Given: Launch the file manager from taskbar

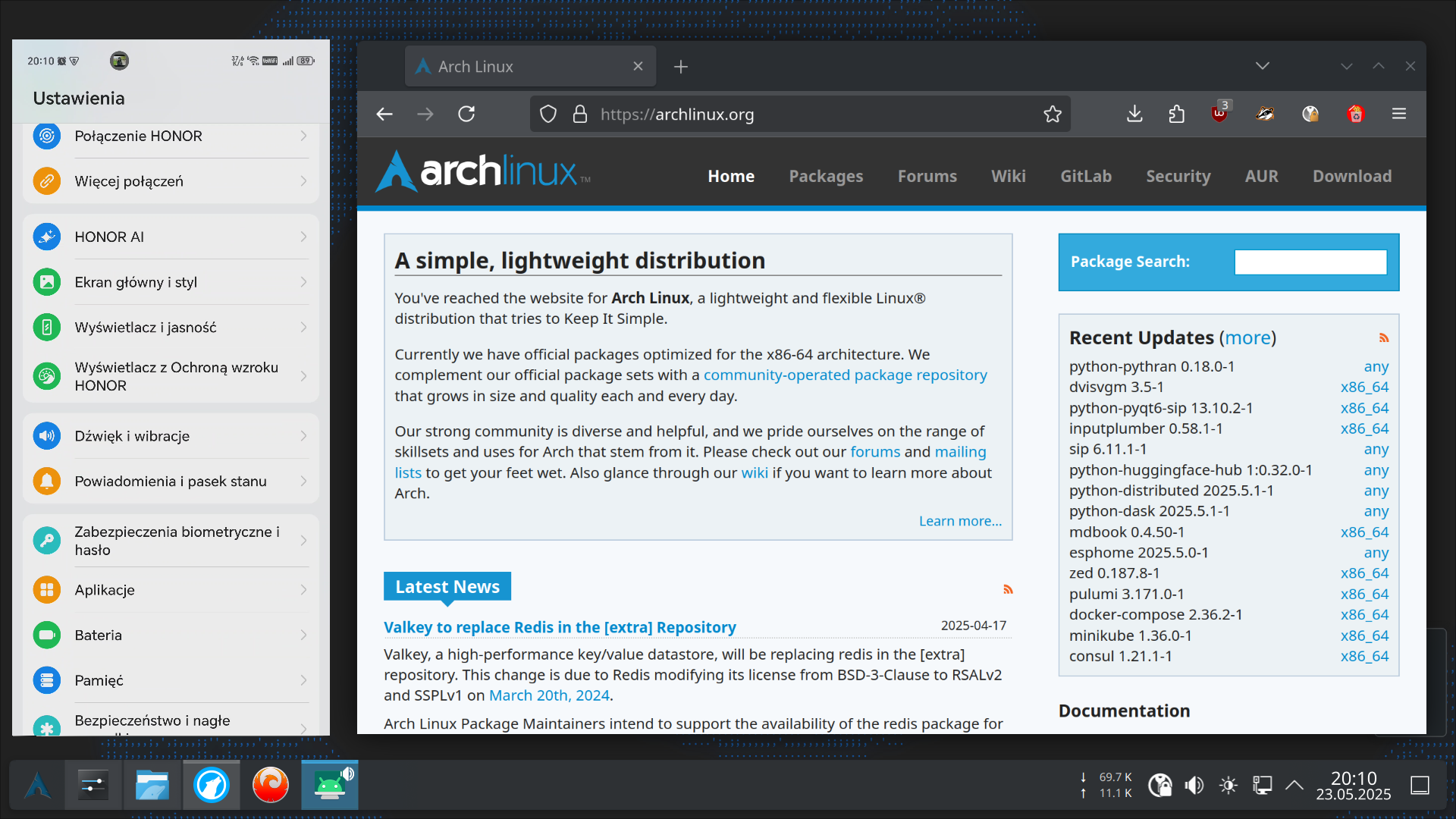Looking at the screenshot, I should pyautogui.click(x=152, y=786).
